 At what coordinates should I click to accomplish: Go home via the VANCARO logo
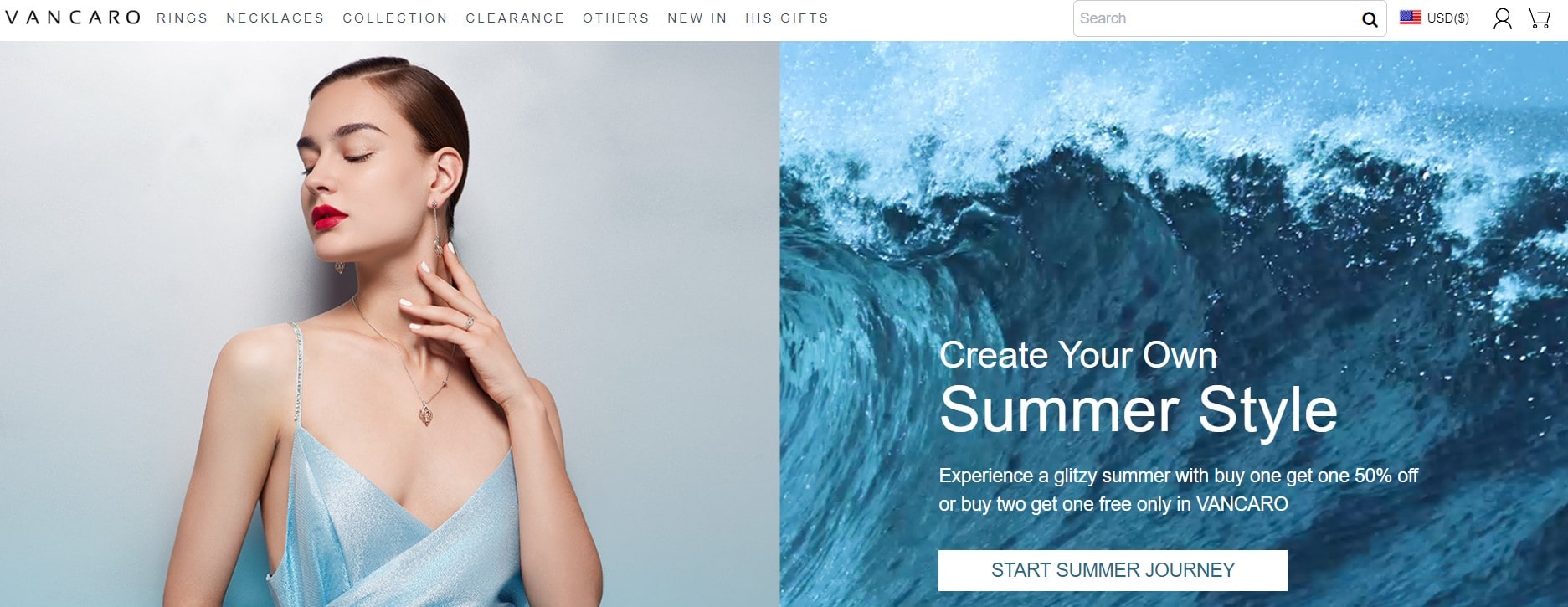[73, 18]
